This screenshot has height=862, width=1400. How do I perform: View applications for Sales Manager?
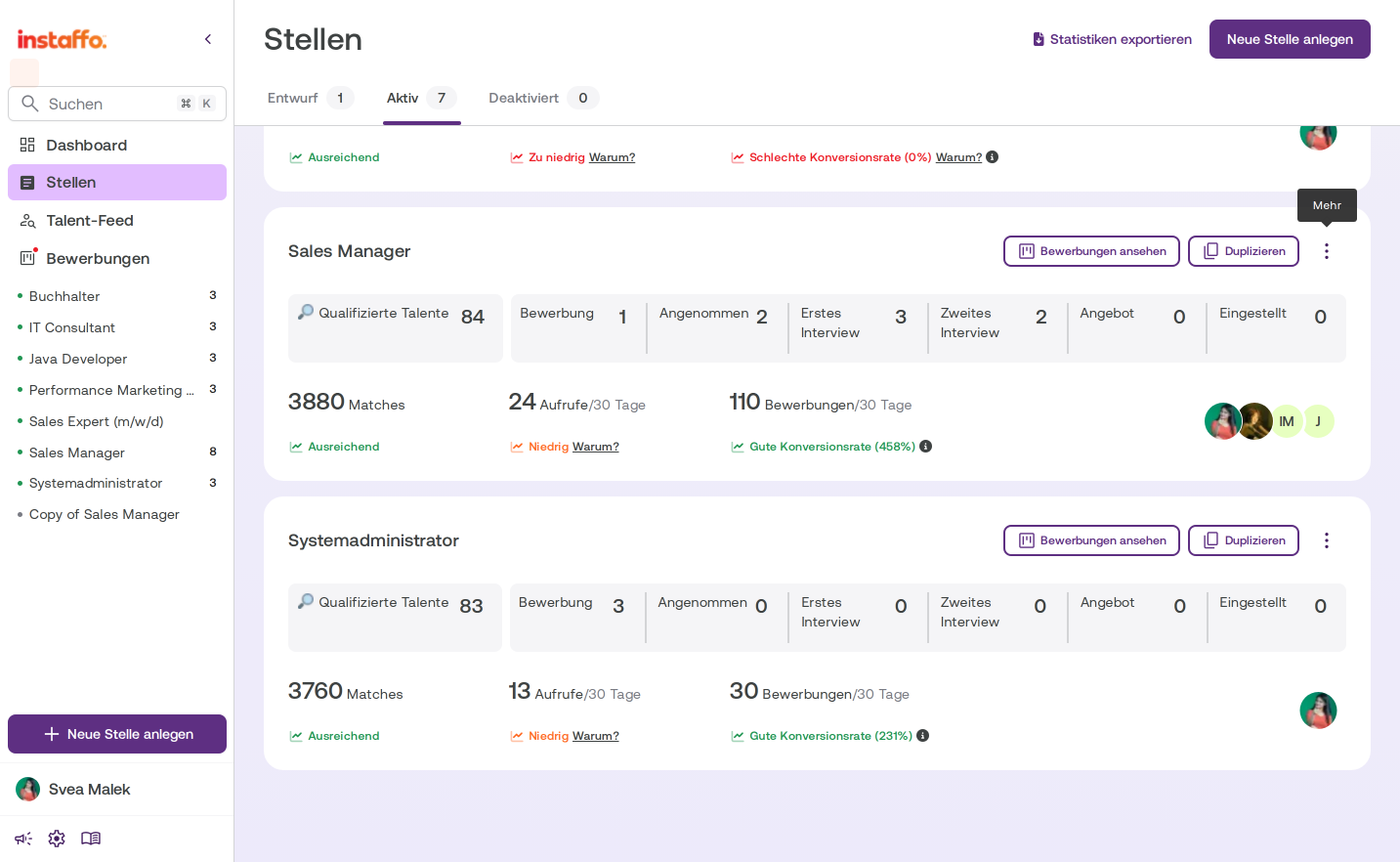(x=1091, y=251)
